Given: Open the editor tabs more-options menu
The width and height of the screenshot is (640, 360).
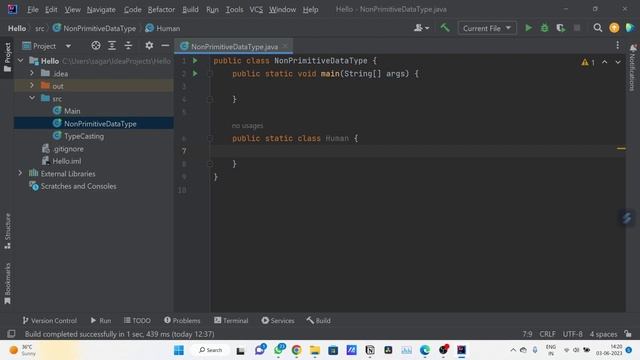Looking at the screenshot, I should pos(618,45).
